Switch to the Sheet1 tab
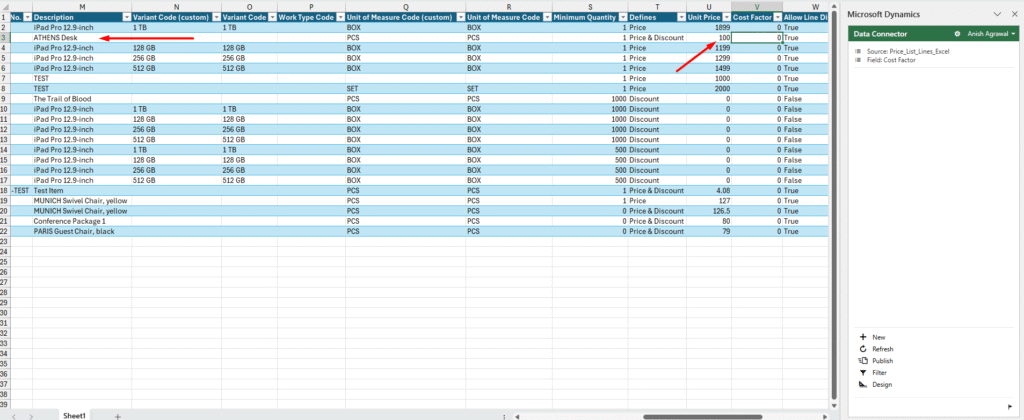Viewport: 1024px width, 420px height. 75,415
